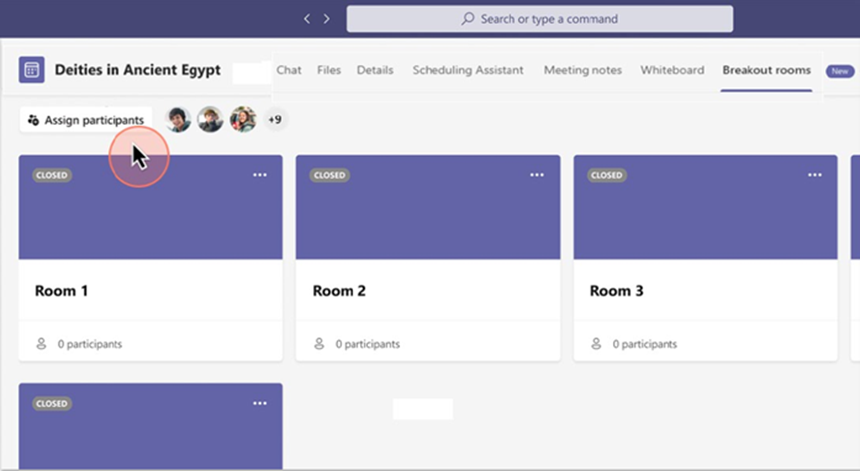This screenshot has width=860, height=471.
Task: Click the Deities in Ancient Egypt title
Action: coord(138,70)
